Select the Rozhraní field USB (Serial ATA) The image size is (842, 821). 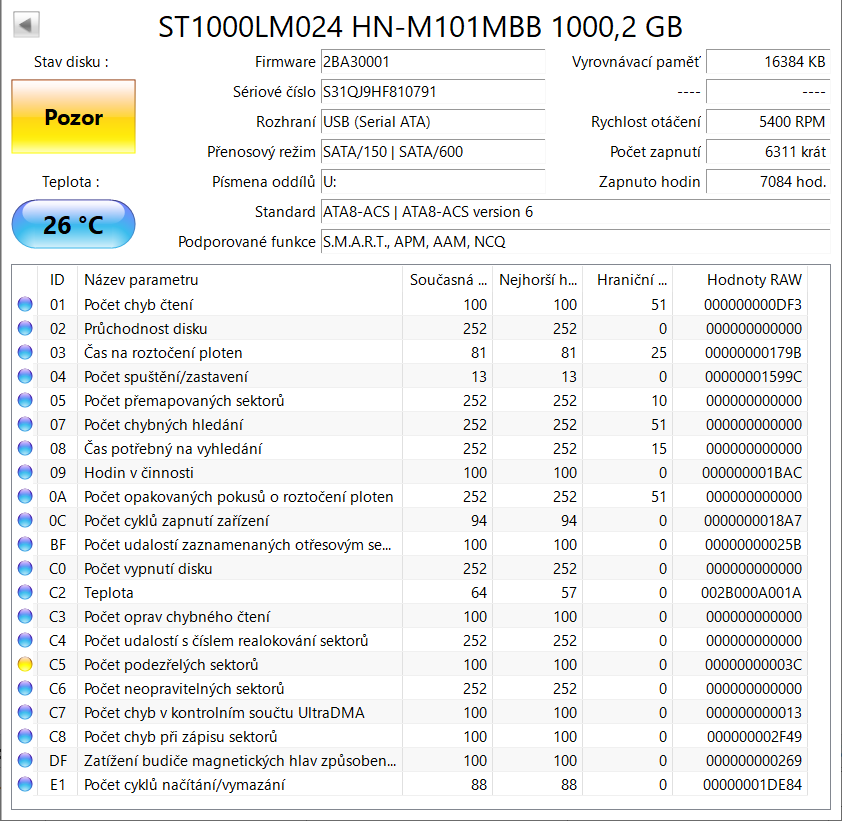(x=432, y=122)
